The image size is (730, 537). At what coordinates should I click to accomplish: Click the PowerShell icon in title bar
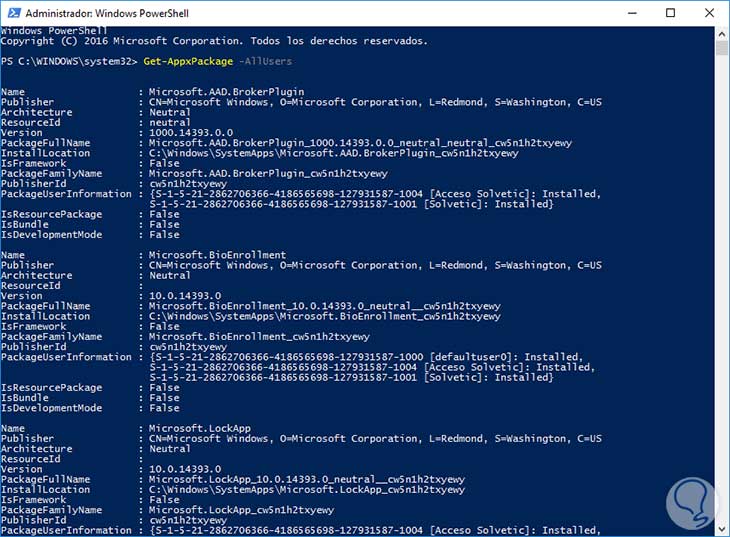(14, 13)
